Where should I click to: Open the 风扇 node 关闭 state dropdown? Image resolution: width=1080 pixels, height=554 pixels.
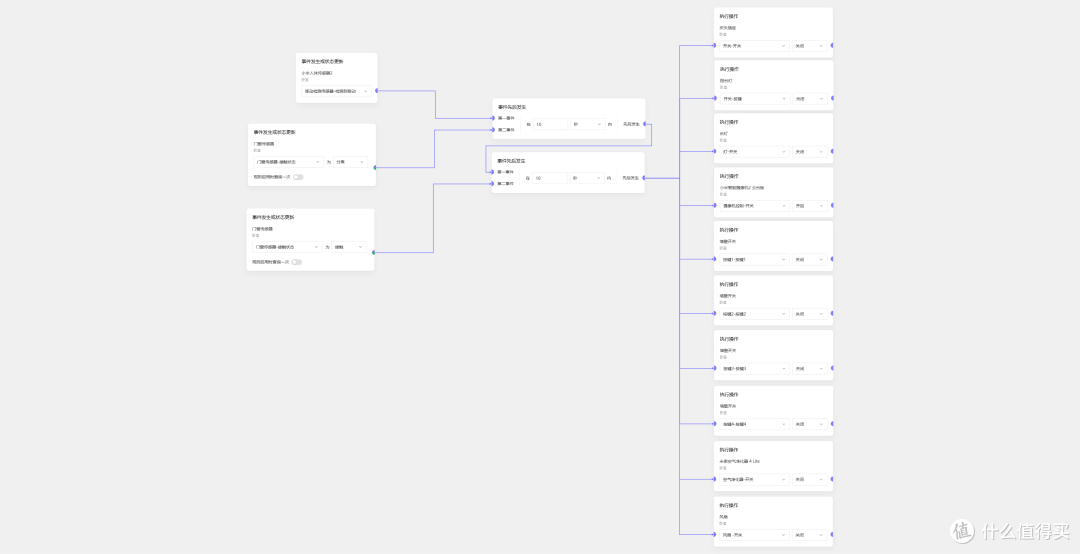pos(810,535)
